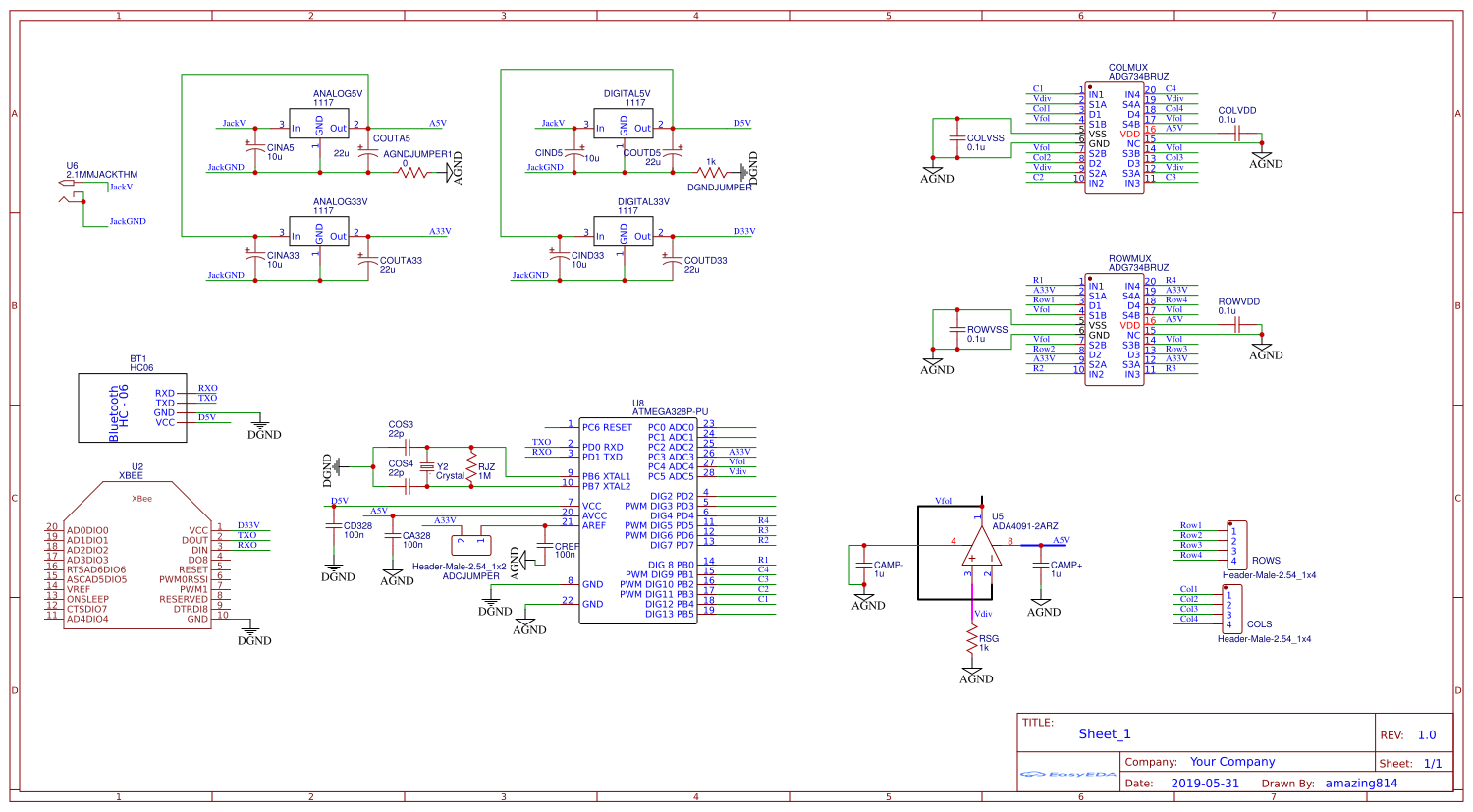The image size is (1473, 812).
Task: Click the date 2019-05-31 field
Action: (x=1205, y=784)
